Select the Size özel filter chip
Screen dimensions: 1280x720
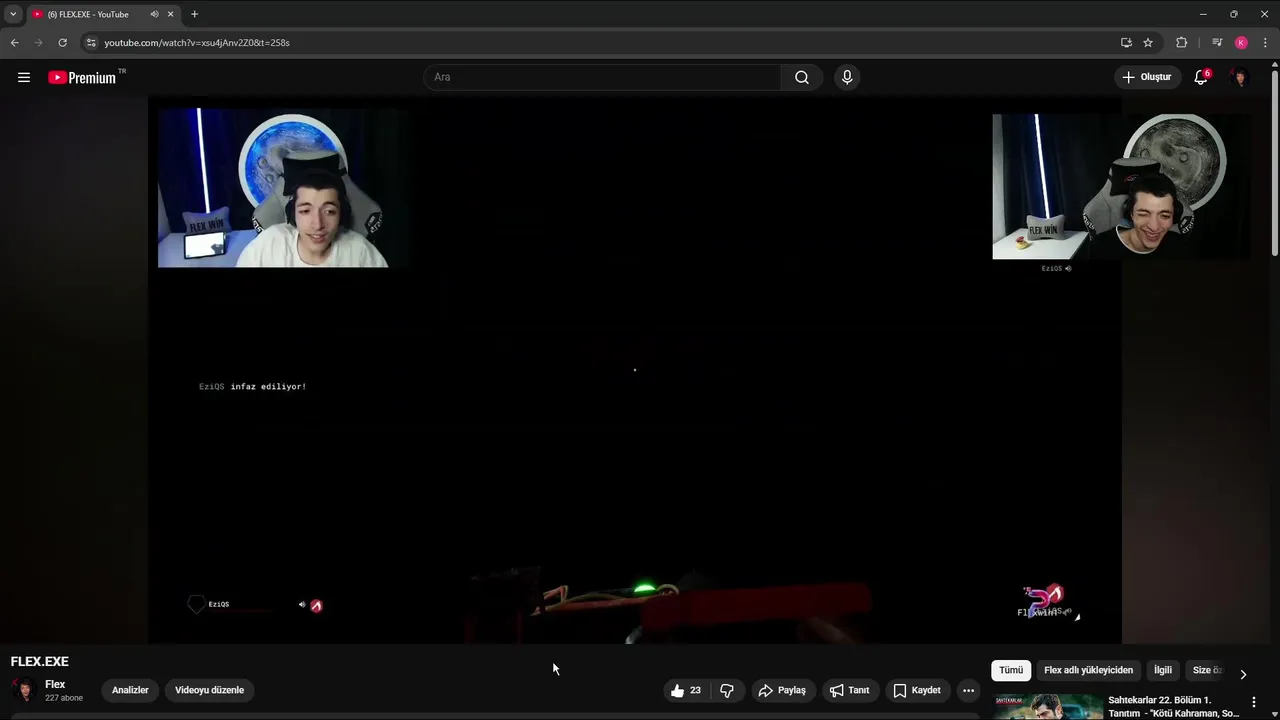1207,670
